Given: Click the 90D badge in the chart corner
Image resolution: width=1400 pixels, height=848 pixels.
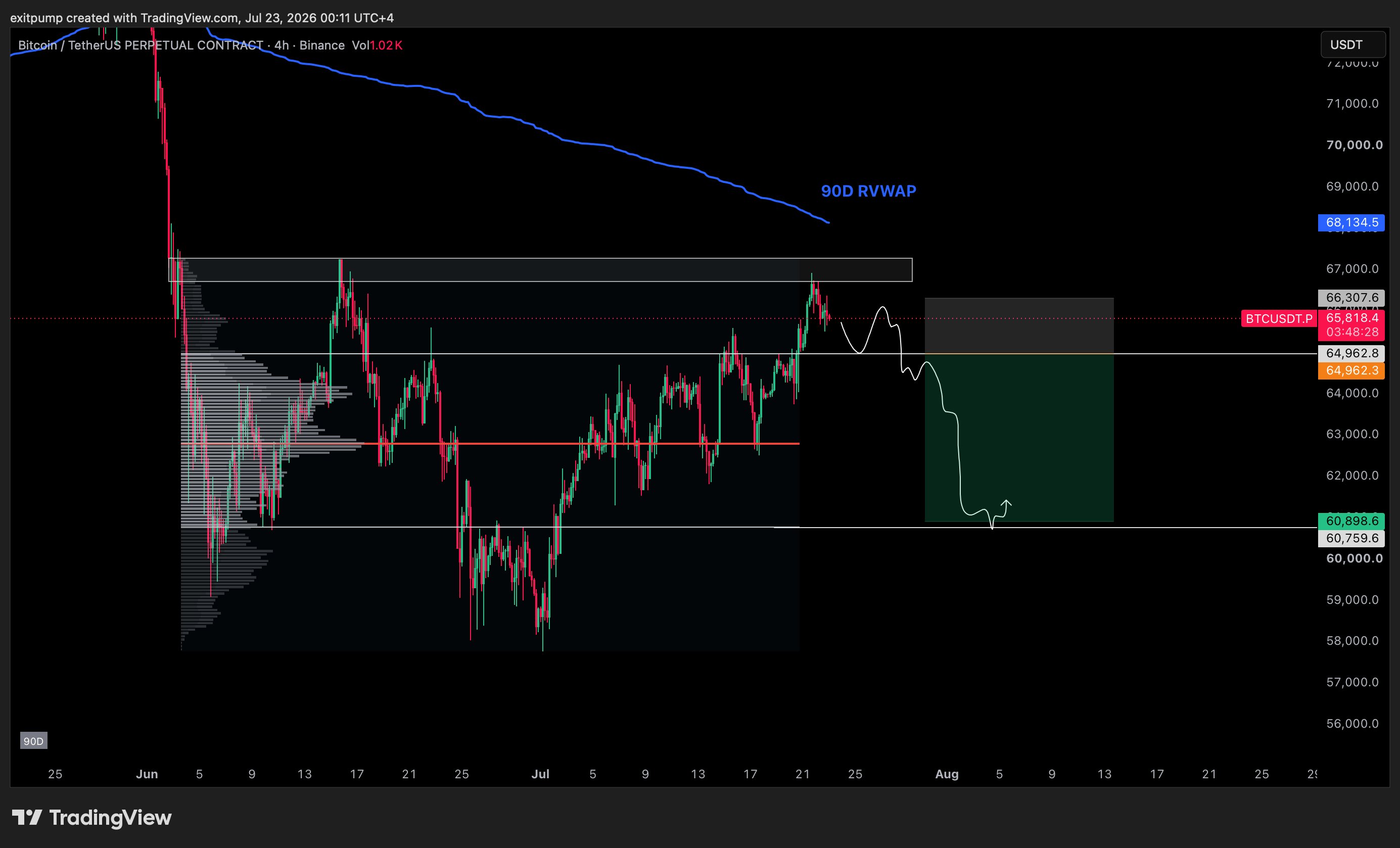Looking at the screenshot, I should pos(33,741).
